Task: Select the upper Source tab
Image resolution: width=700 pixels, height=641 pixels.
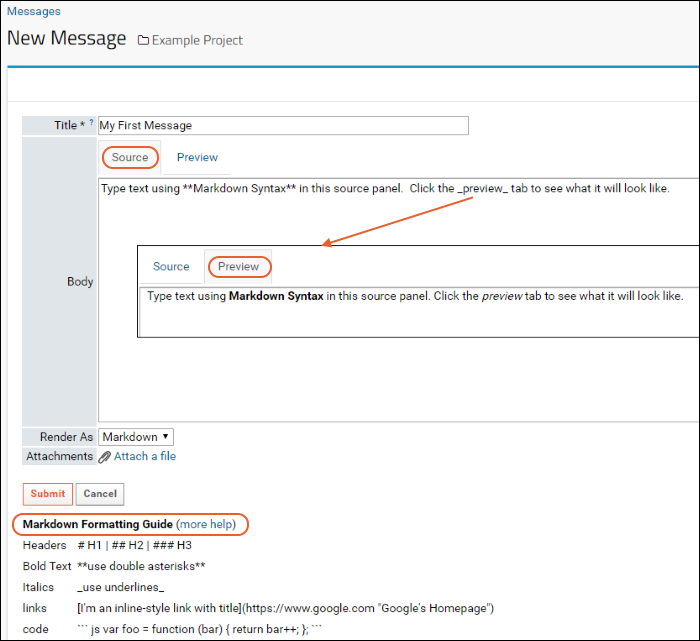Action: click(130, 157)
